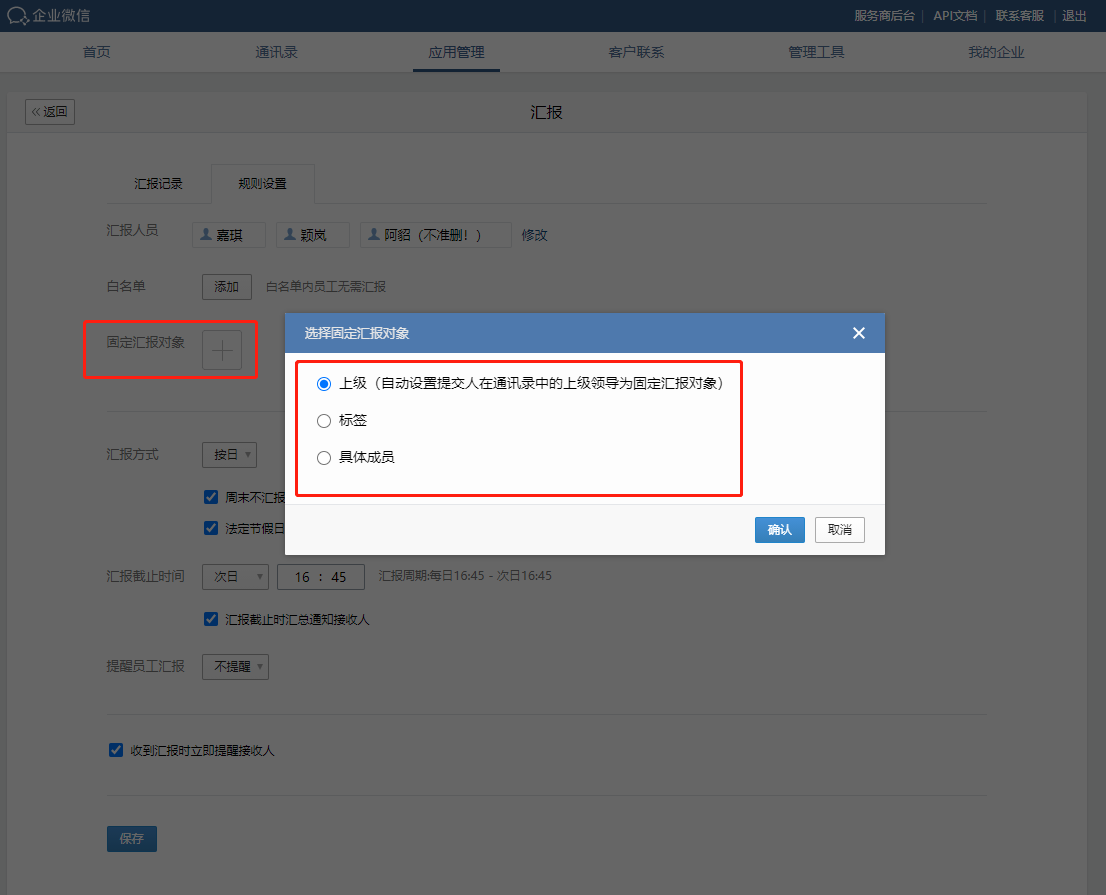
Task: Click the 修改 link for 汇报人员
Action: 535,235
